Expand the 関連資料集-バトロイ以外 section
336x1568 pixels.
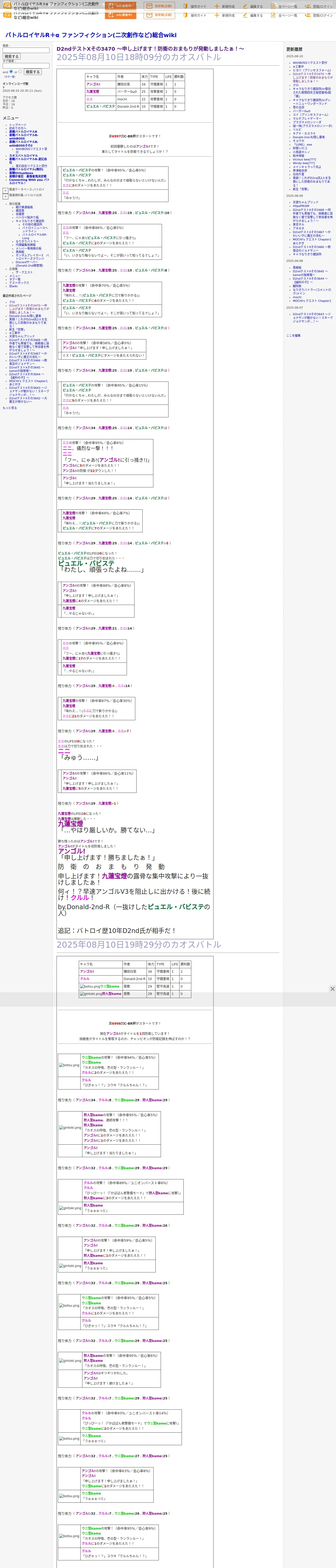[5, 196]
